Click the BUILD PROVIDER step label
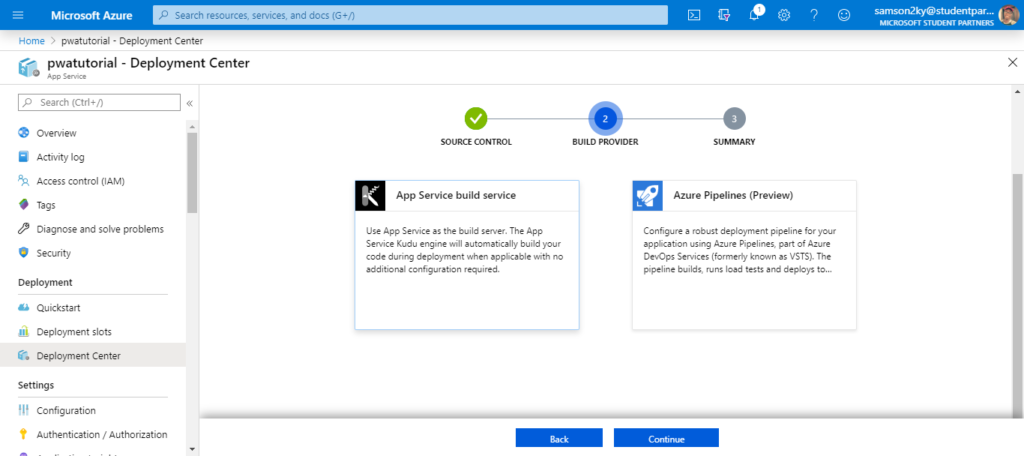The image size is (1024, 456). 605,142
